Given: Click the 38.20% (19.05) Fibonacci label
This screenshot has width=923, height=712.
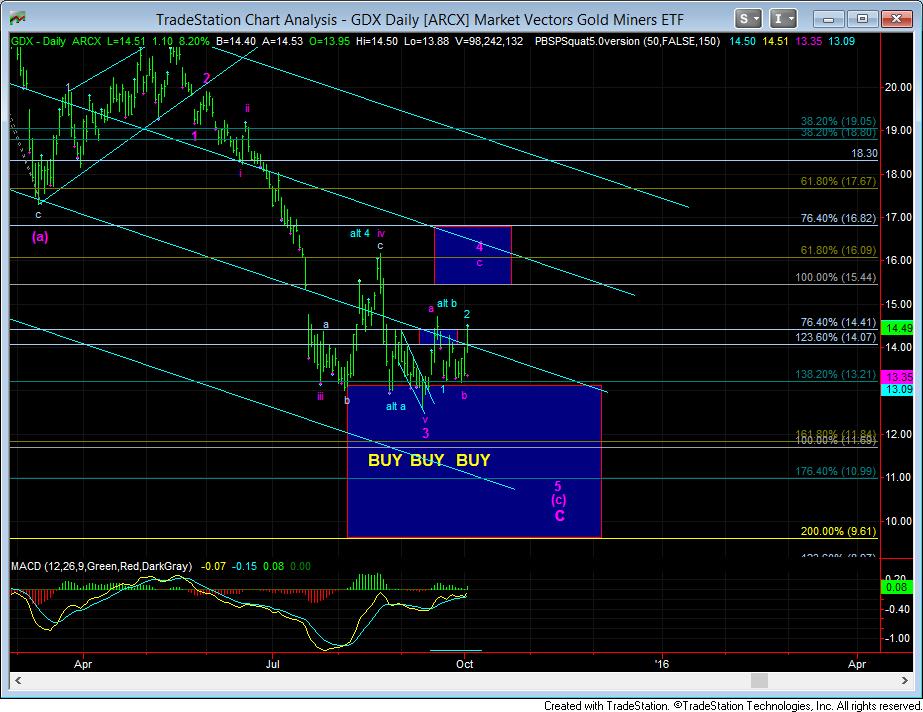Looking at the screenshot, I should 838,121.
